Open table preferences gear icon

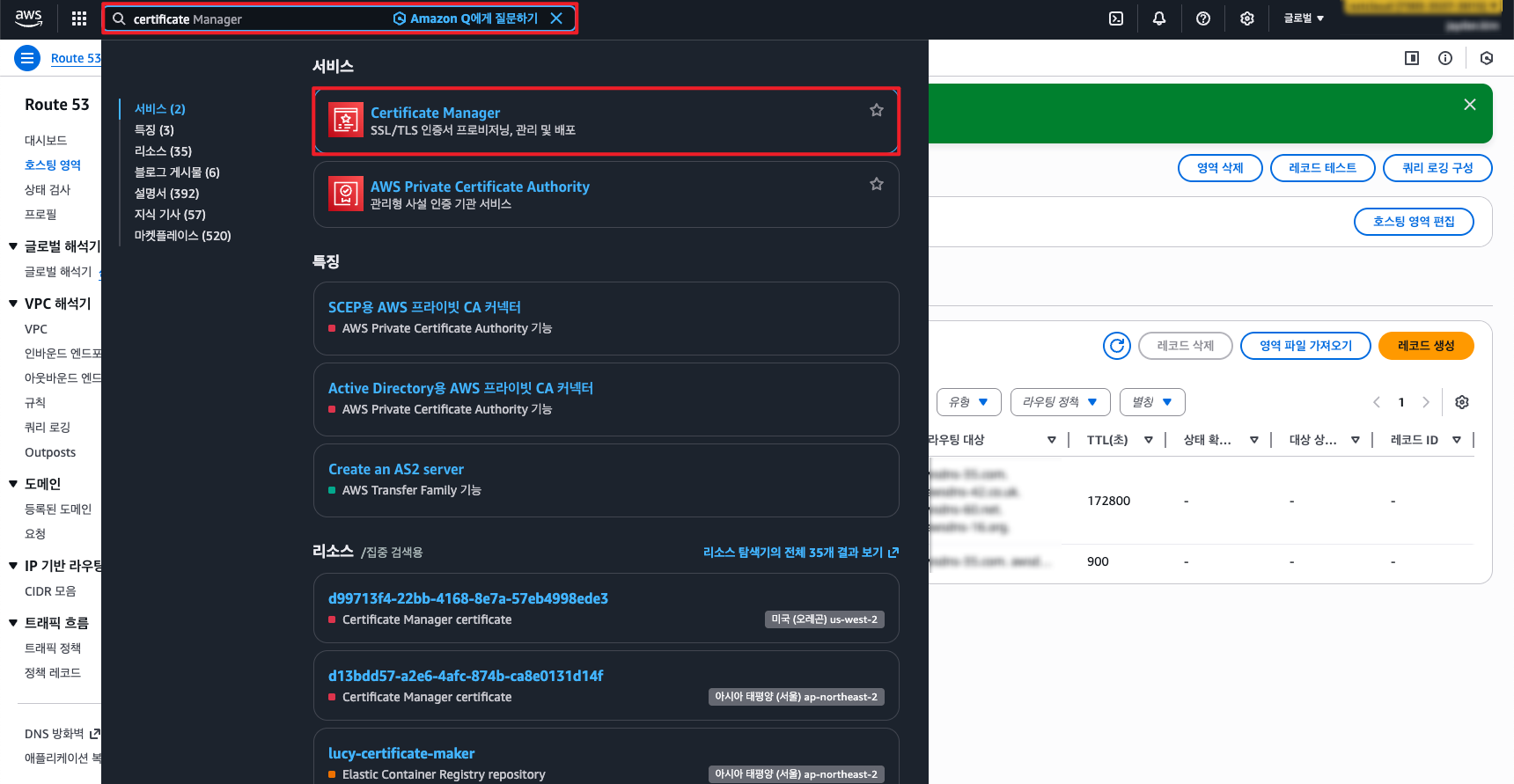click(x=1462, y=402)
